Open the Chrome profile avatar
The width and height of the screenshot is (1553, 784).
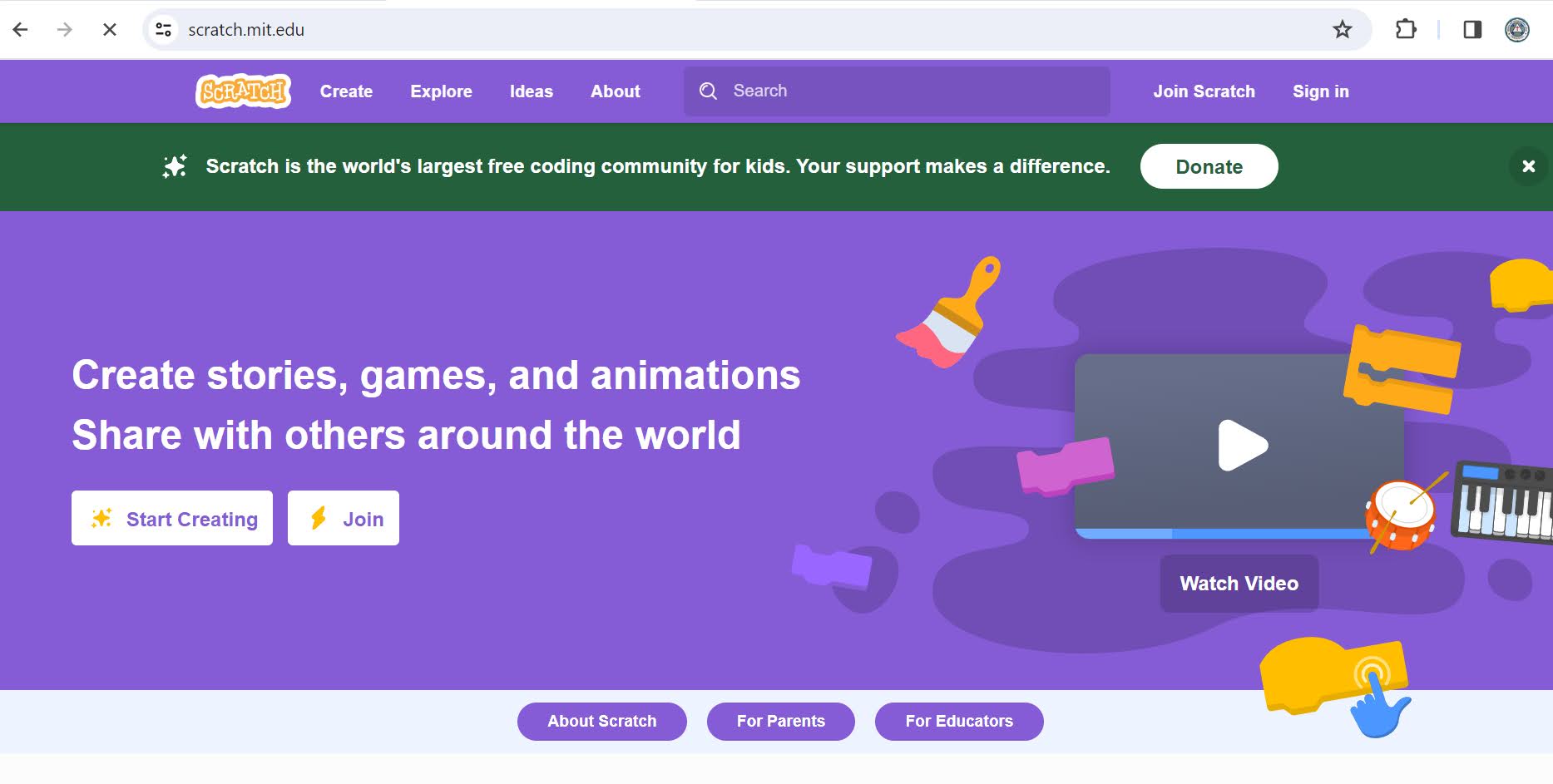tap(1516, 30)
